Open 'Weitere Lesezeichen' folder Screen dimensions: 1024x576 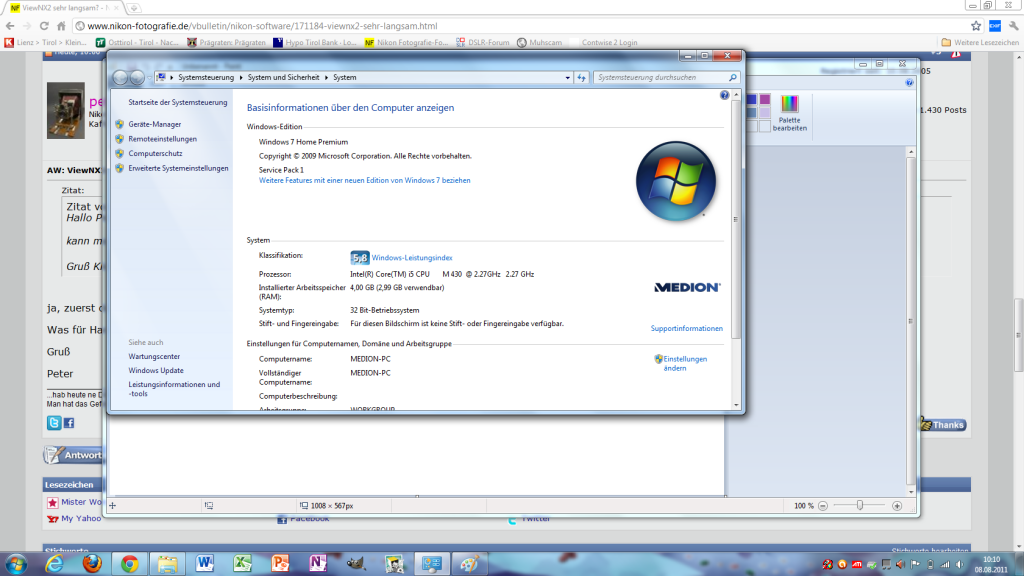(980, 42)
